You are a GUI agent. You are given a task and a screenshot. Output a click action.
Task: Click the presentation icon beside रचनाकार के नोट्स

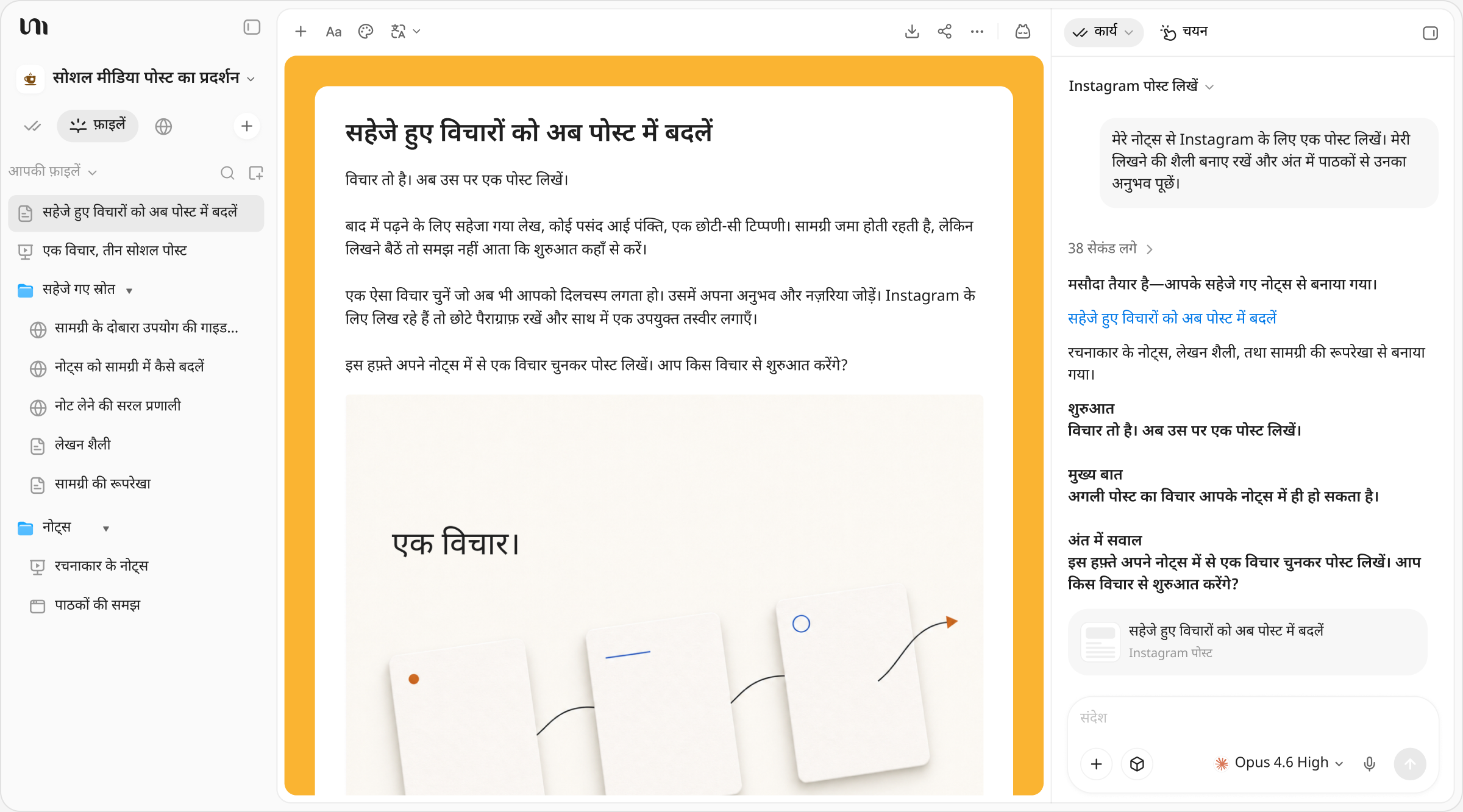38,568
